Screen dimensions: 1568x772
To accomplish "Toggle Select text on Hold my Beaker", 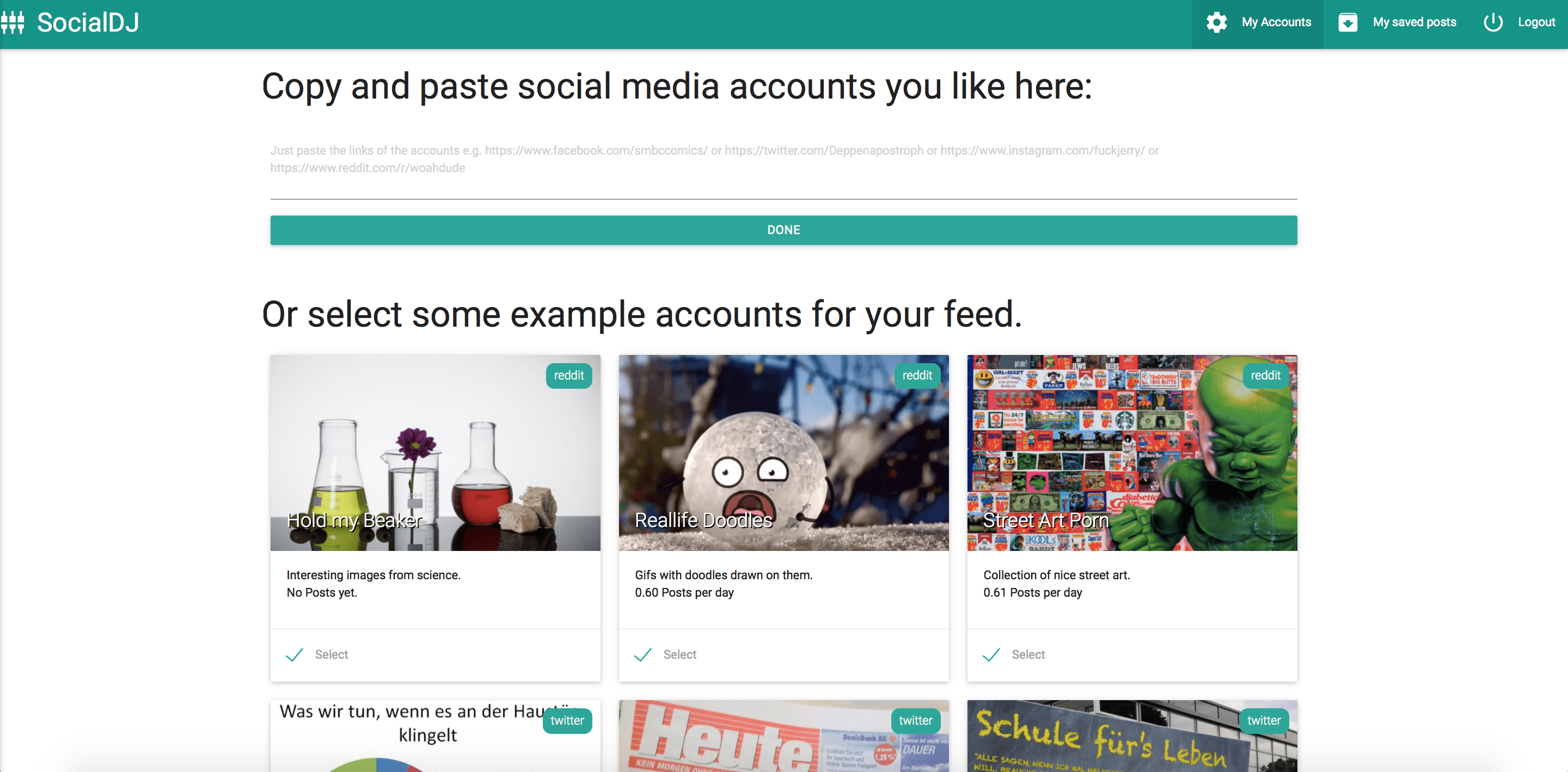I will (x=331, y=654).
